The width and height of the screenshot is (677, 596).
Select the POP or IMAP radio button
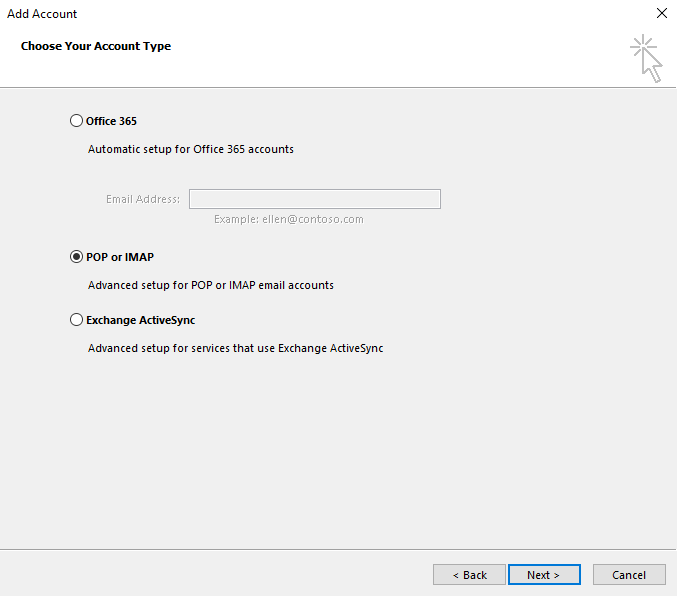click(76, 257)
